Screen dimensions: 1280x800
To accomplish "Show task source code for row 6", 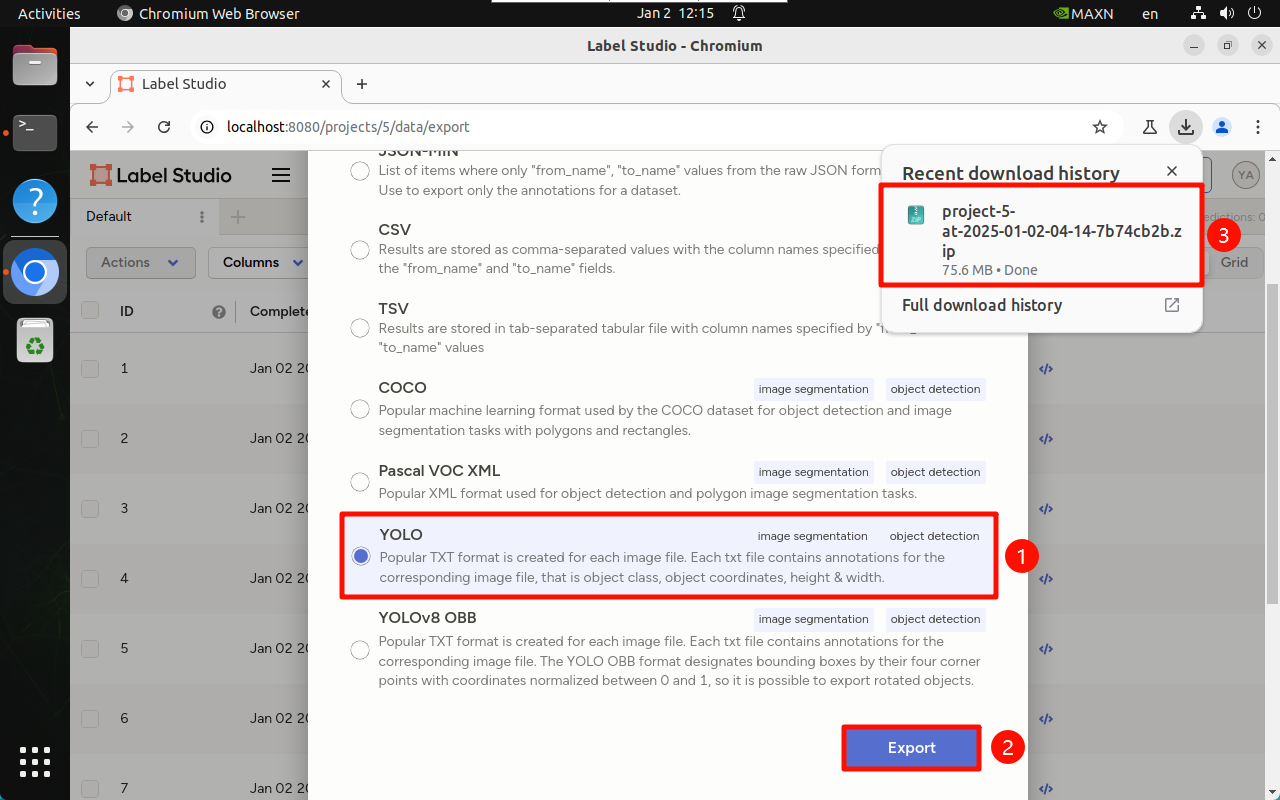I will pos(1046,718).
